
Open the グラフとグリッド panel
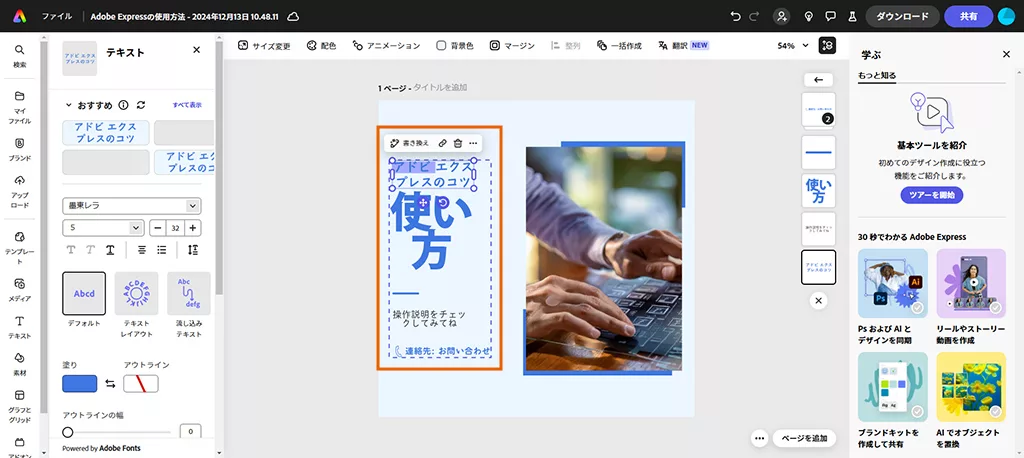pyautogui.click(x=20, y=406)
